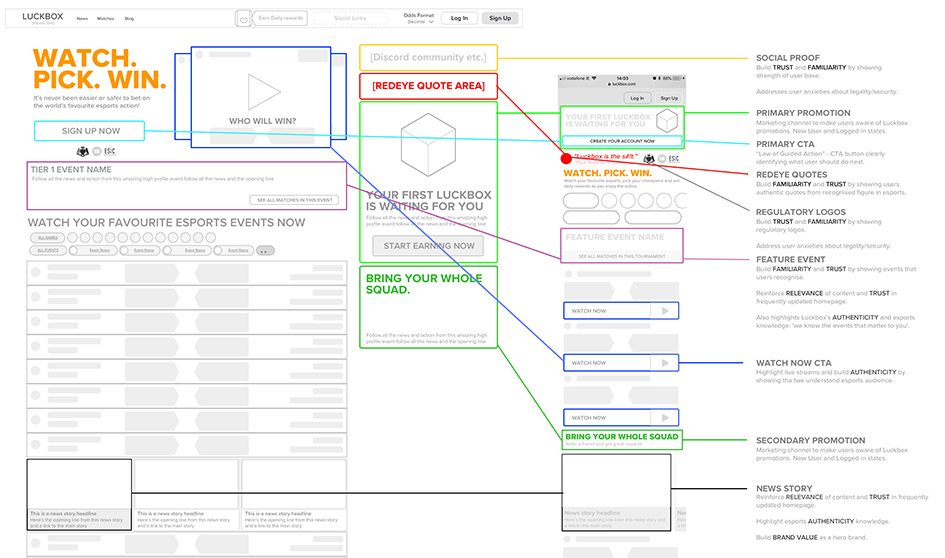Open the News menu item
The width and height of the screenshot is (945, 558).
pos(82,18)
